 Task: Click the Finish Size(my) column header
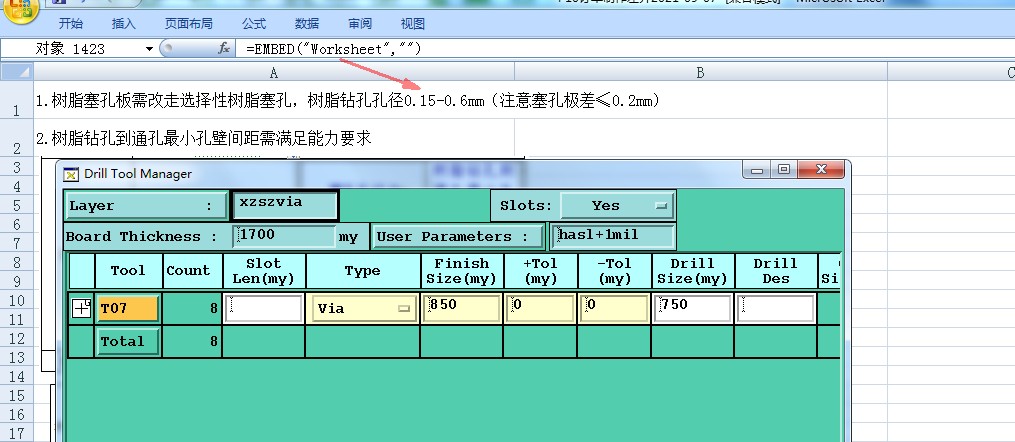click(462, 271)
